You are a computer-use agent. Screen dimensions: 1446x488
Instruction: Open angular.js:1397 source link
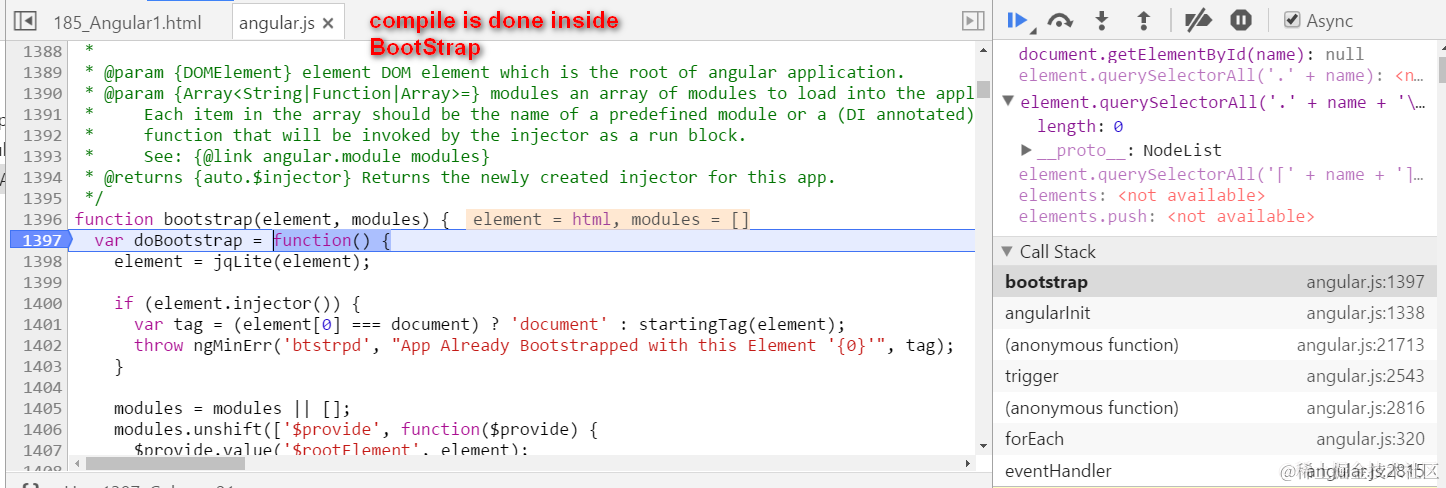tap(1365, 282)
